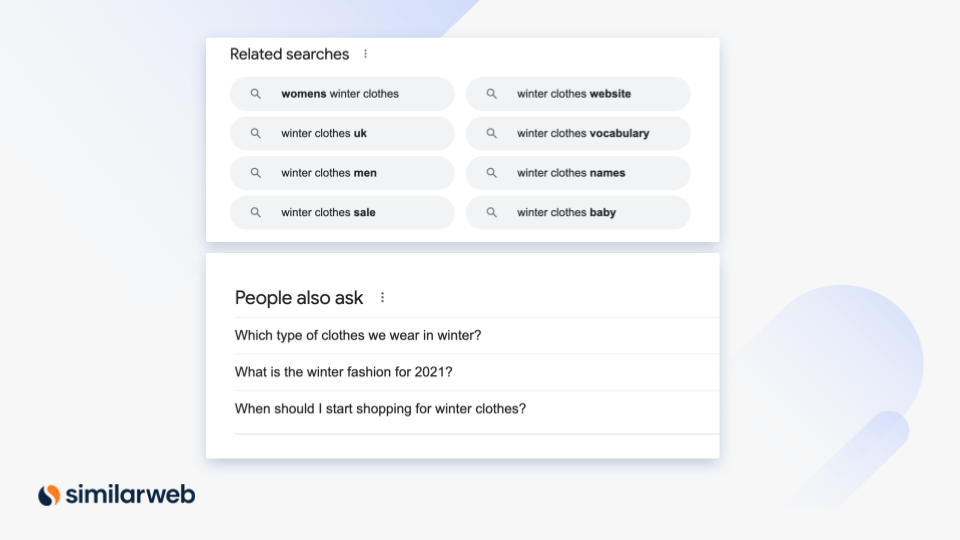
Task: Open the winter clothes names related search
Action: (578, 173)
